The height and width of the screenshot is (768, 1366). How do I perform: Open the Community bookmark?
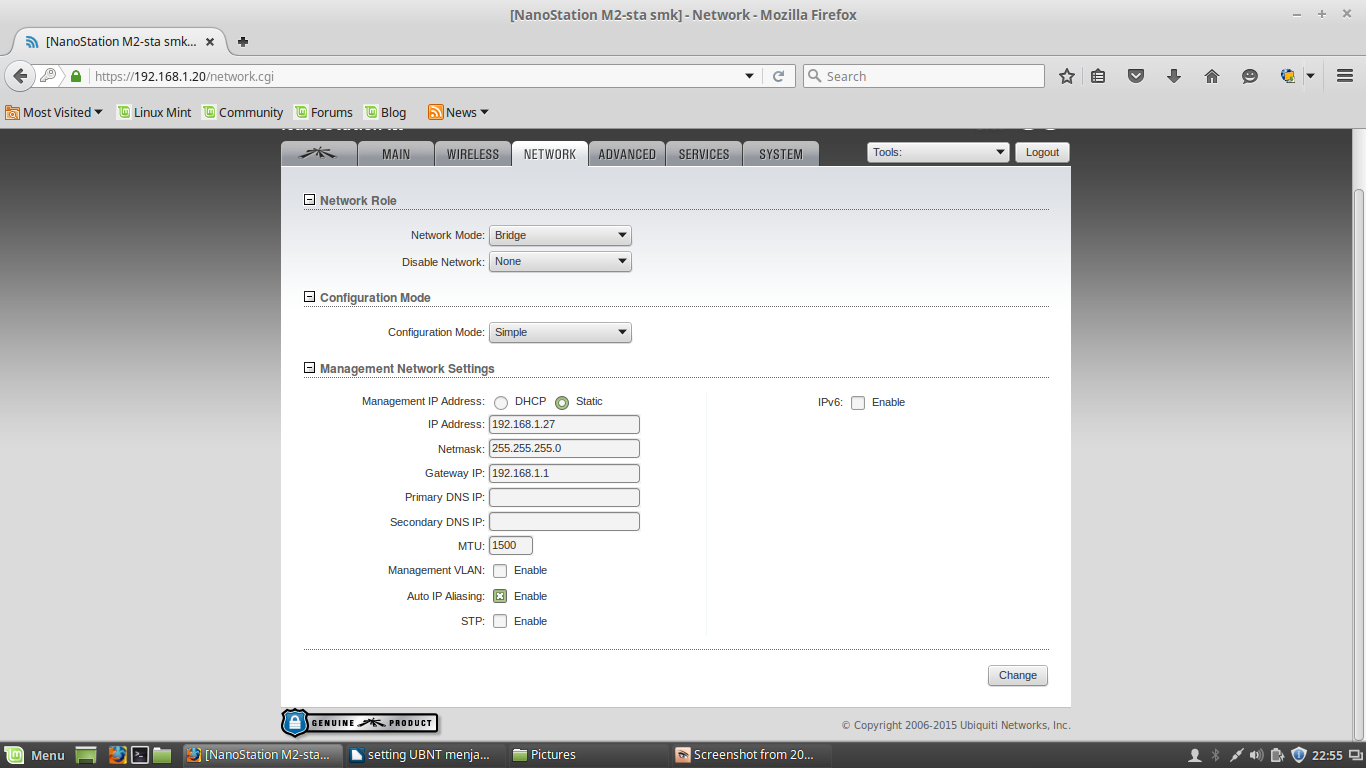(243, 112)
